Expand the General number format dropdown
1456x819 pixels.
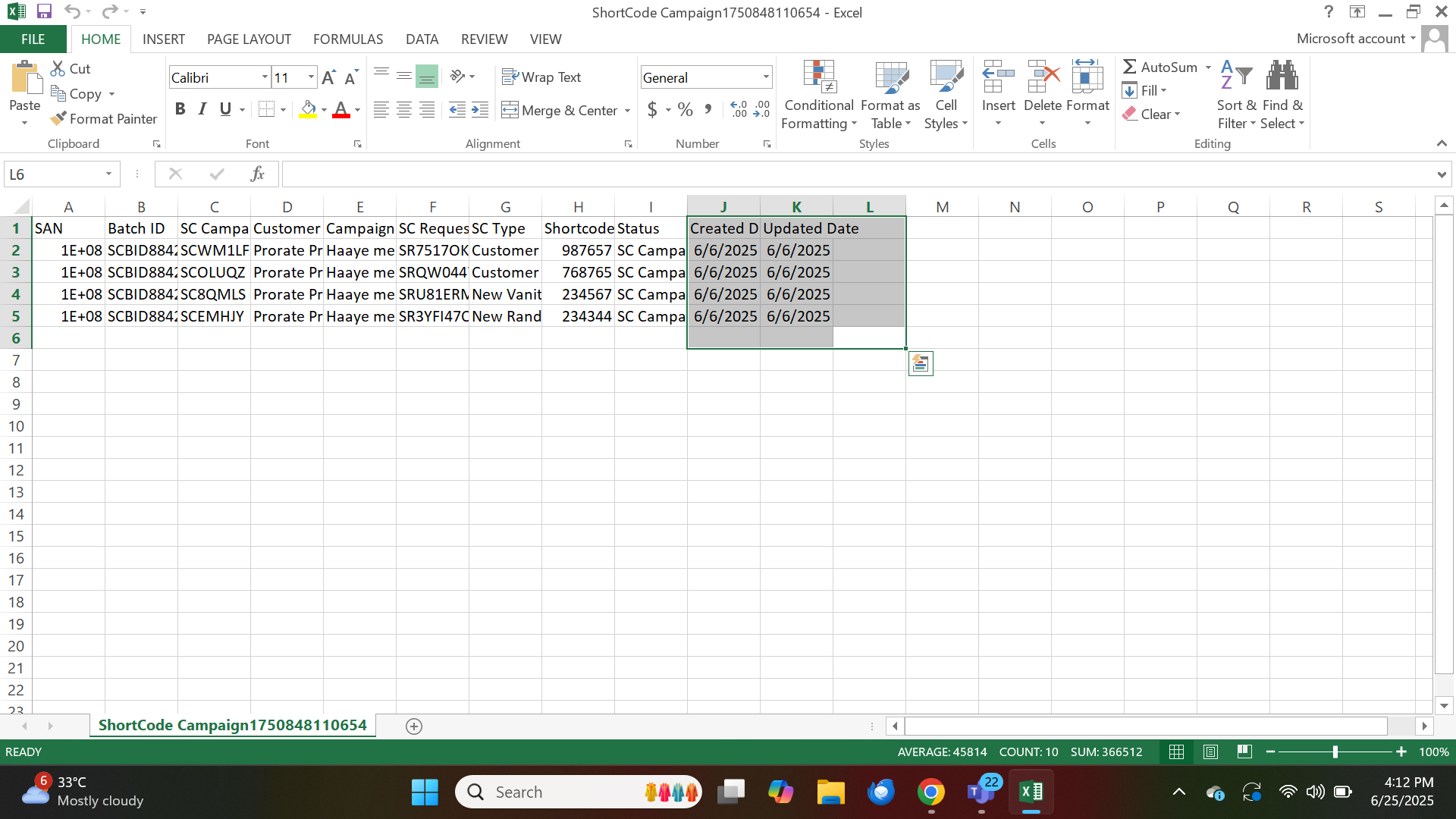point(766,77)
